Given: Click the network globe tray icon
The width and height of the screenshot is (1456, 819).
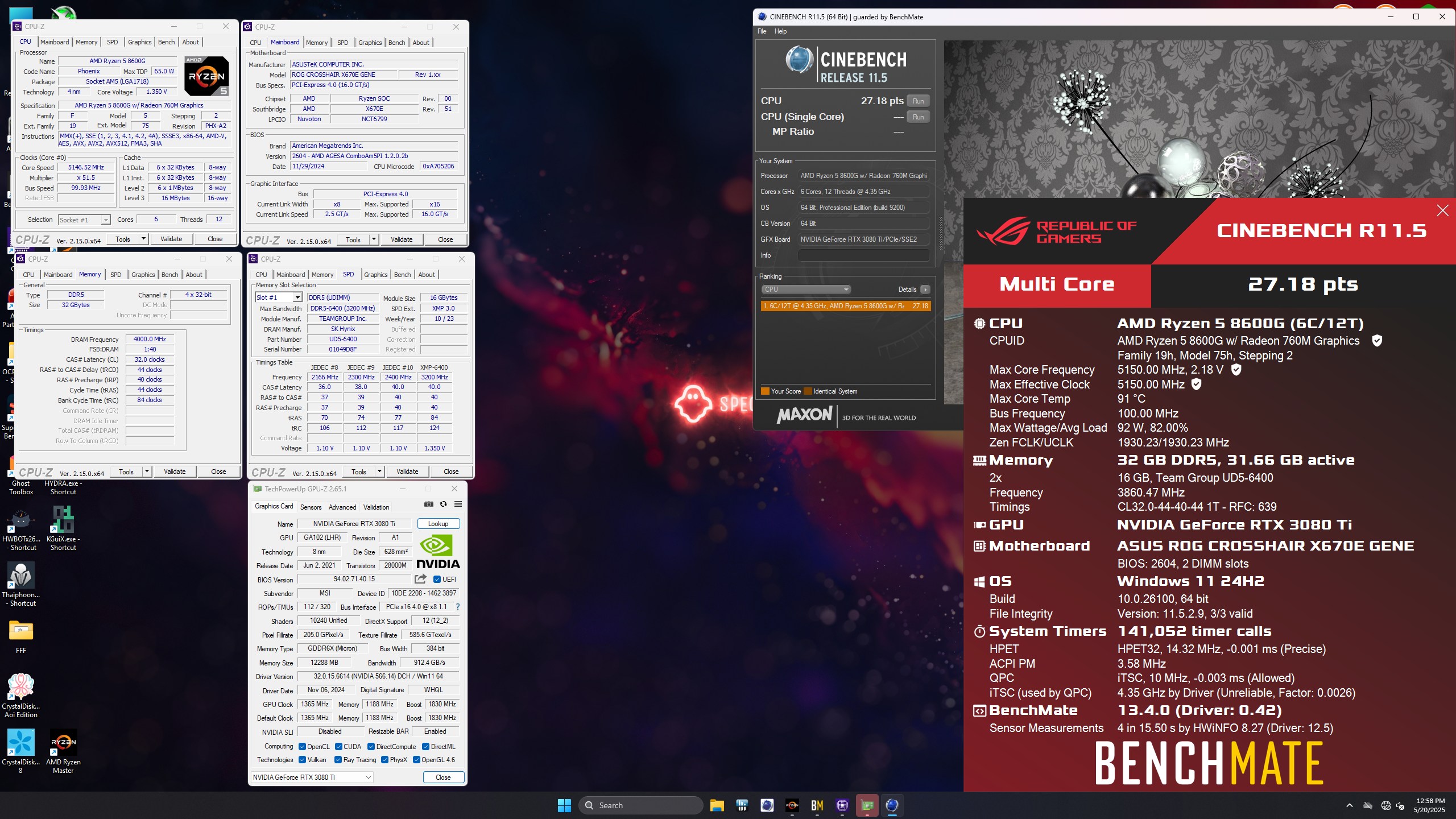Looking at the screenshot, I should point(1385,805).
